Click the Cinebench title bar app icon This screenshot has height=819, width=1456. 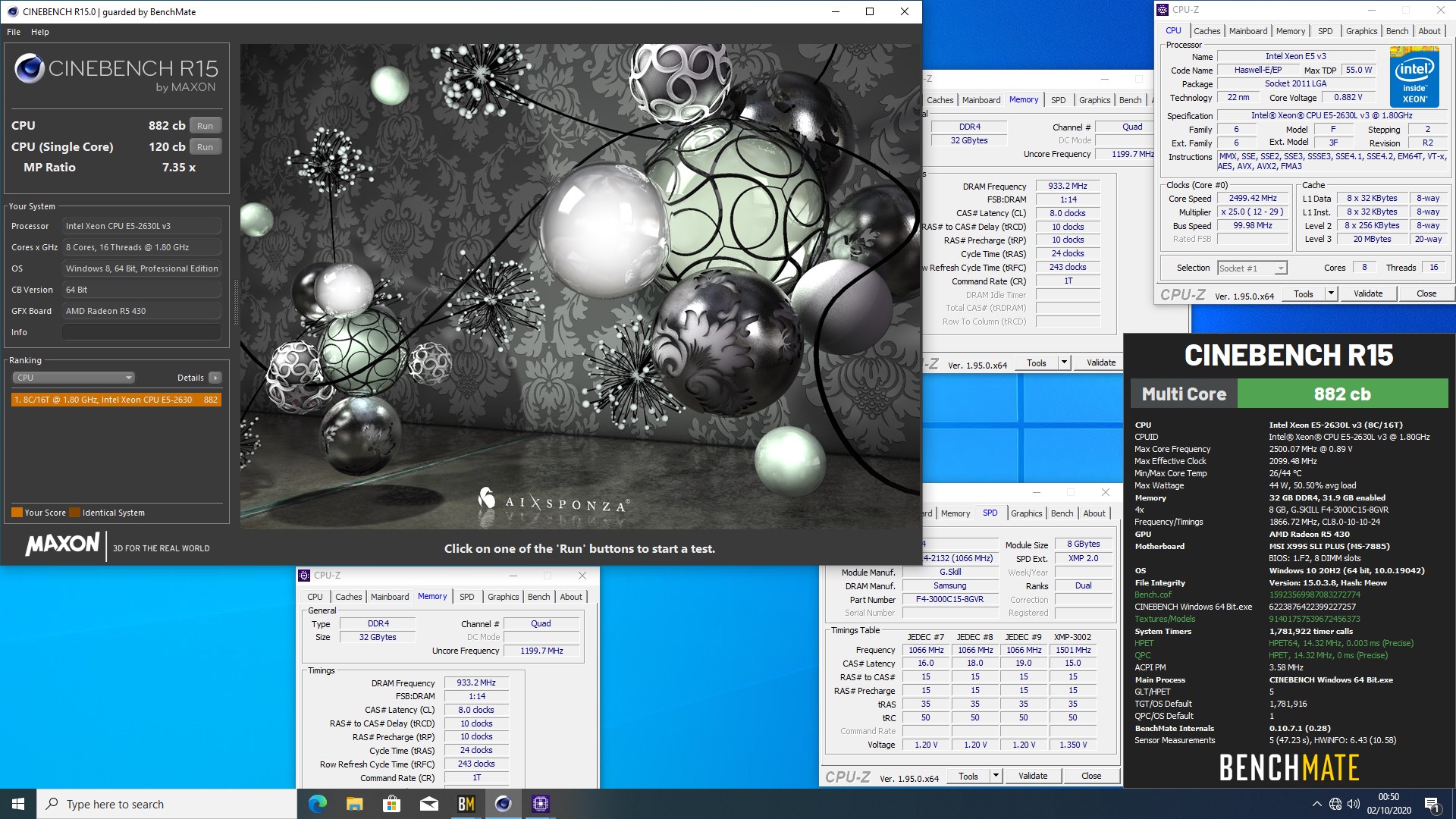12,11
